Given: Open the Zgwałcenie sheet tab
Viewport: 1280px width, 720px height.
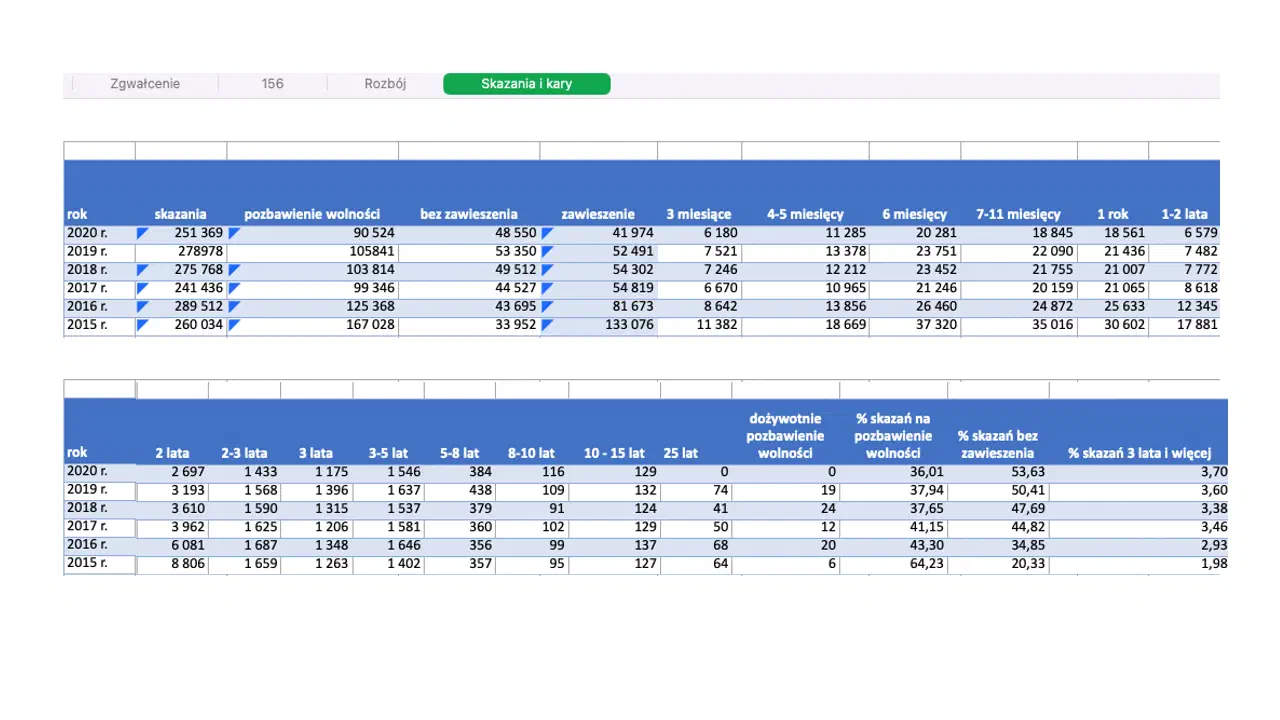Looking at the screenshot, I should (145, 84).
